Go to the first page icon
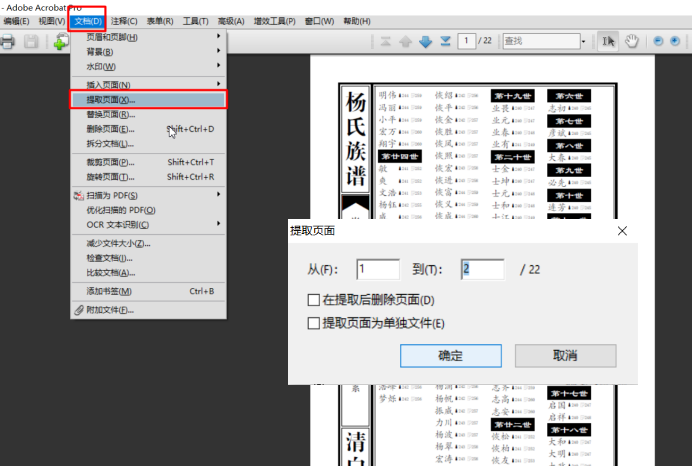The width and height of the screenshot is (692, 466). click(386, 41)
